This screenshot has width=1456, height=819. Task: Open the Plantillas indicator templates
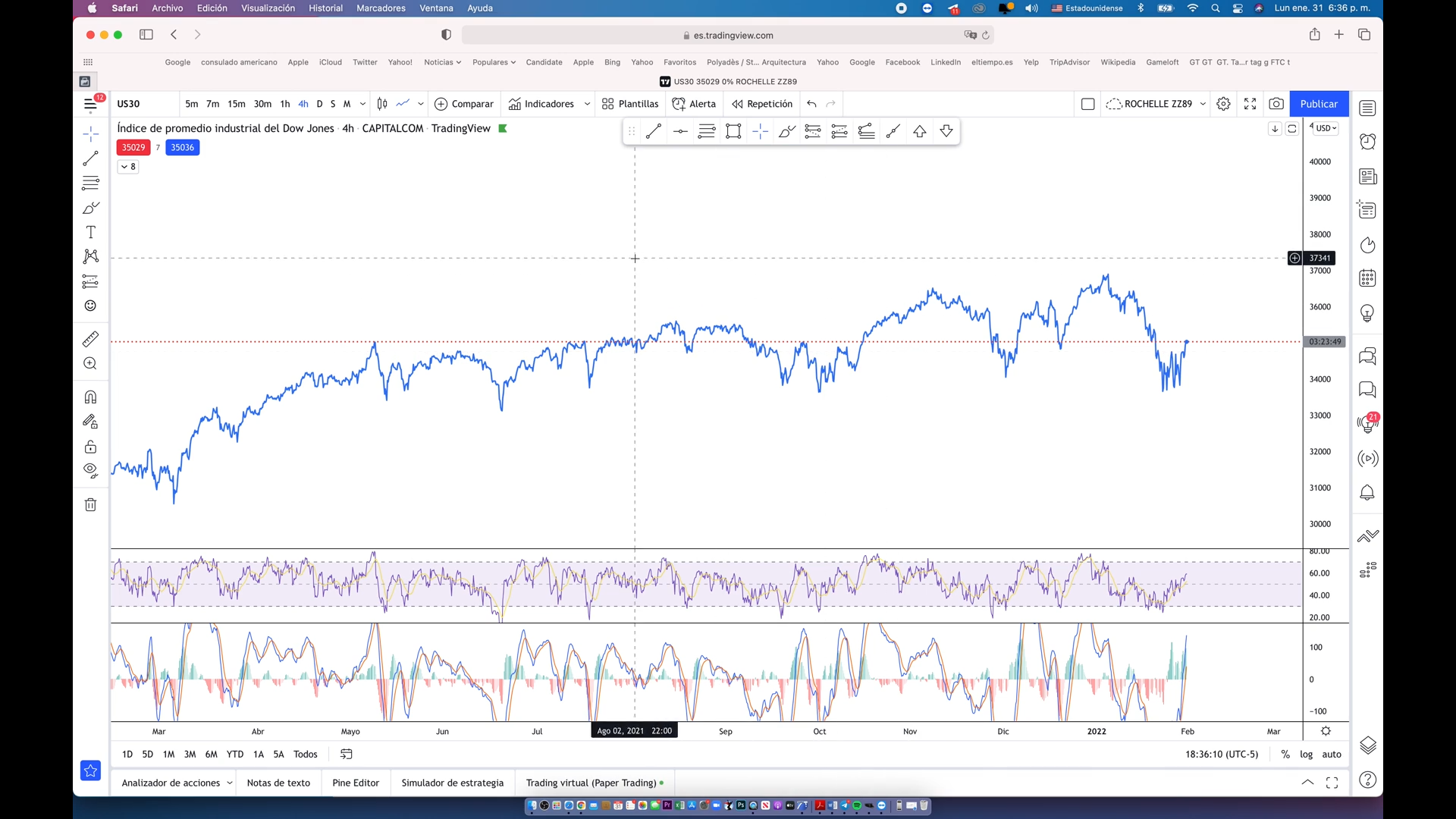630,104
